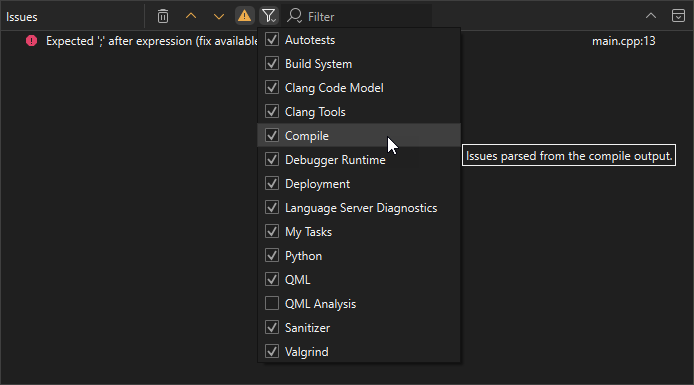Viewport: 694px width, 385px height.
Task: Click the red error icon on issue row
Action: click(31, 41)
